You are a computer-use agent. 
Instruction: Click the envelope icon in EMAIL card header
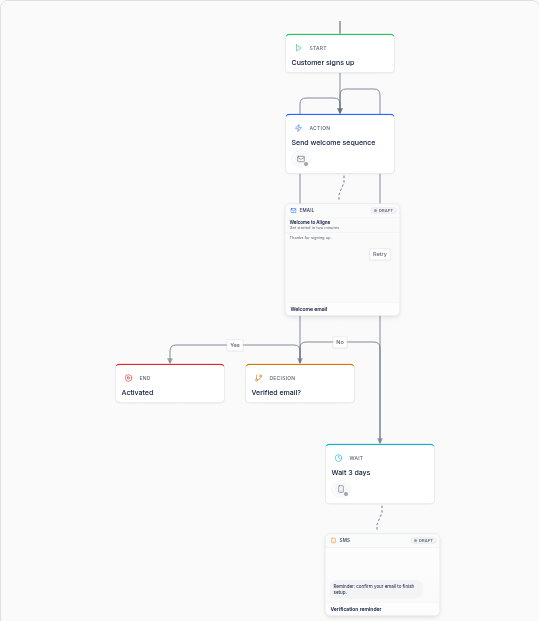click(293, 210)
